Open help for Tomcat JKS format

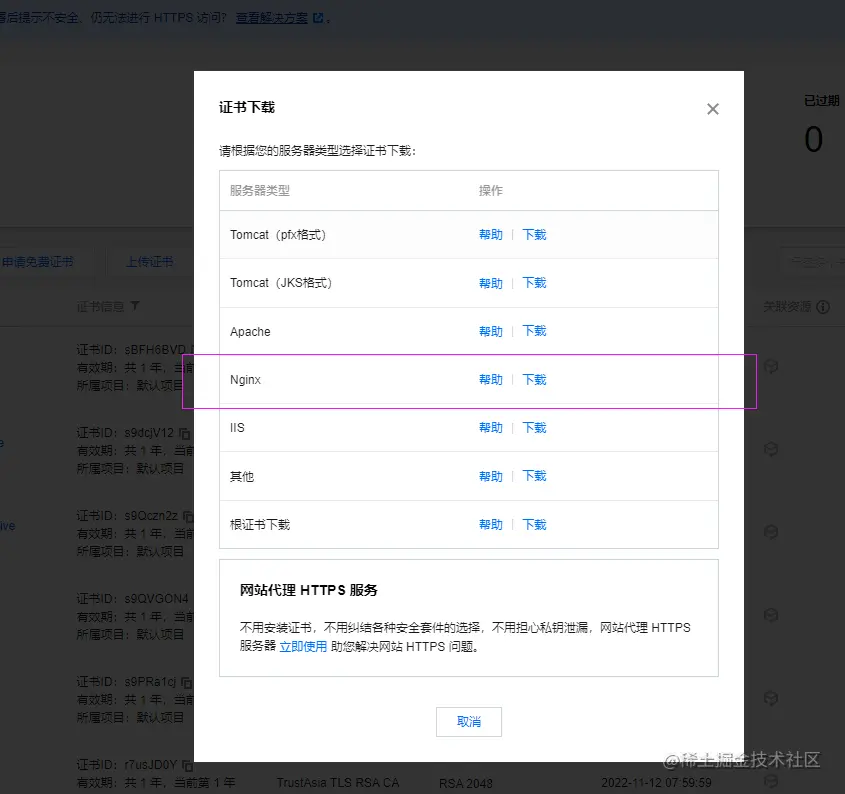(x=490, y=283)
